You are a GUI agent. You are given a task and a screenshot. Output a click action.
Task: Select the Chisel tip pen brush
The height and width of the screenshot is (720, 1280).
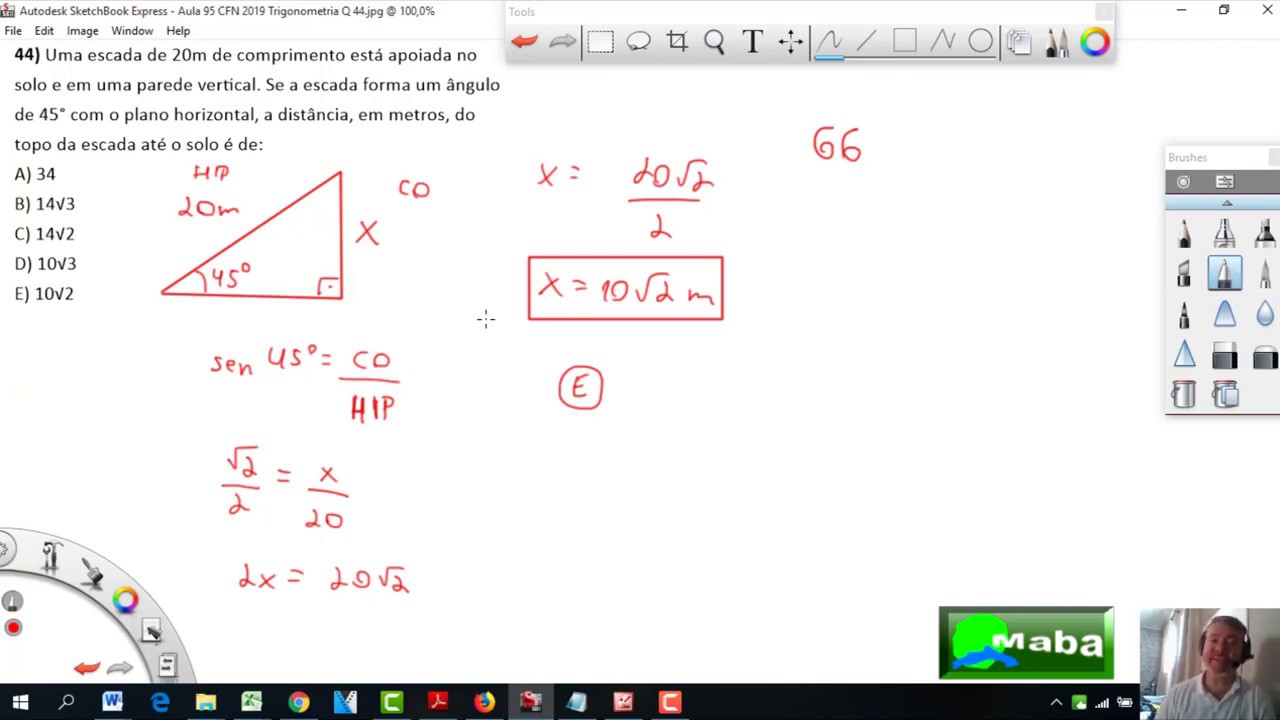point(1184,273)
